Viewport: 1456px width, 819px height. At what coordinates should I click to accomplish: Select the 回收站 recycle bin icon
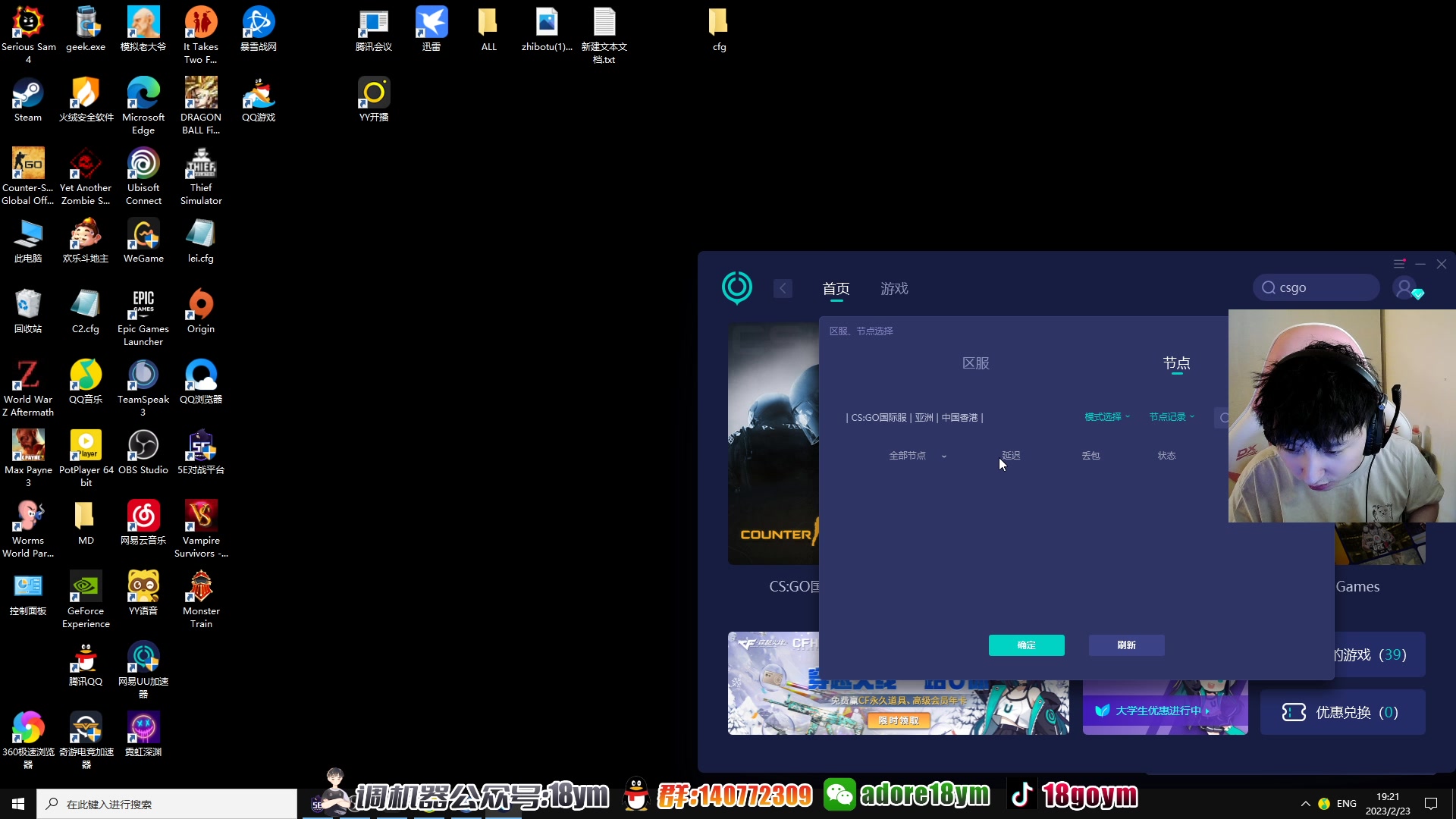coord(28,311)
